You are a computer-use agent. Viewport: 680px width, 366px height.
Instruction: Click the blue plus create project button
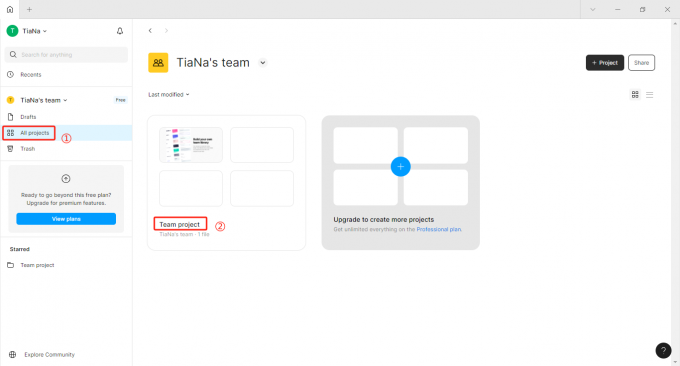point(400,167)
